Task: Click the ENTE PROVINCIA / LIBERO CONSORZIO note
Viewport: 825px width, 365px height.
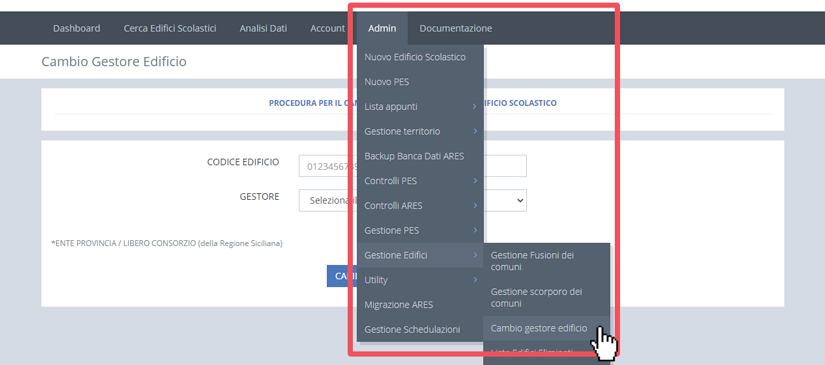Action: (167, 244)
